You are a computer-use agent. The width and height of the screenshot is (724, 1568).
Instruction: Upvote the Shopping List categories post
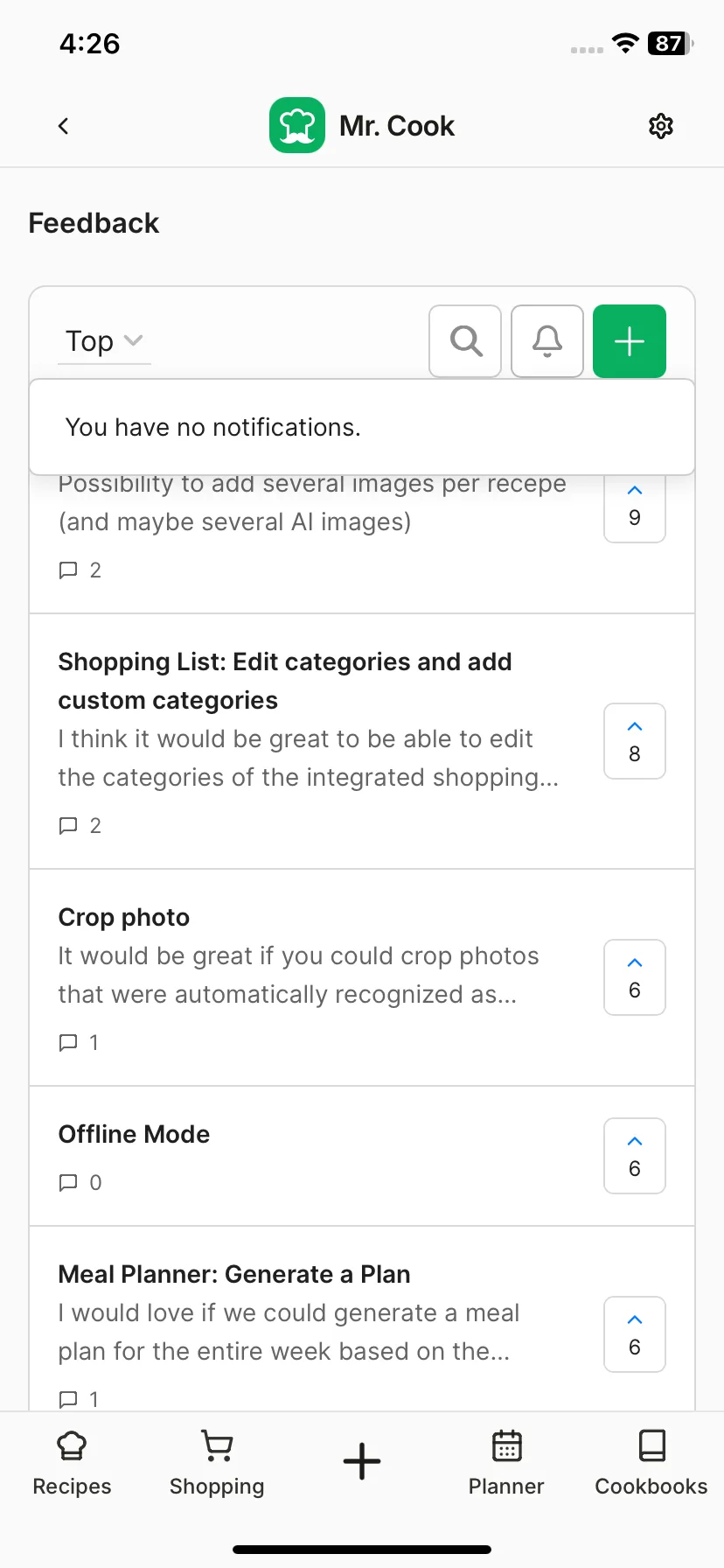click(x=635, y=741)
